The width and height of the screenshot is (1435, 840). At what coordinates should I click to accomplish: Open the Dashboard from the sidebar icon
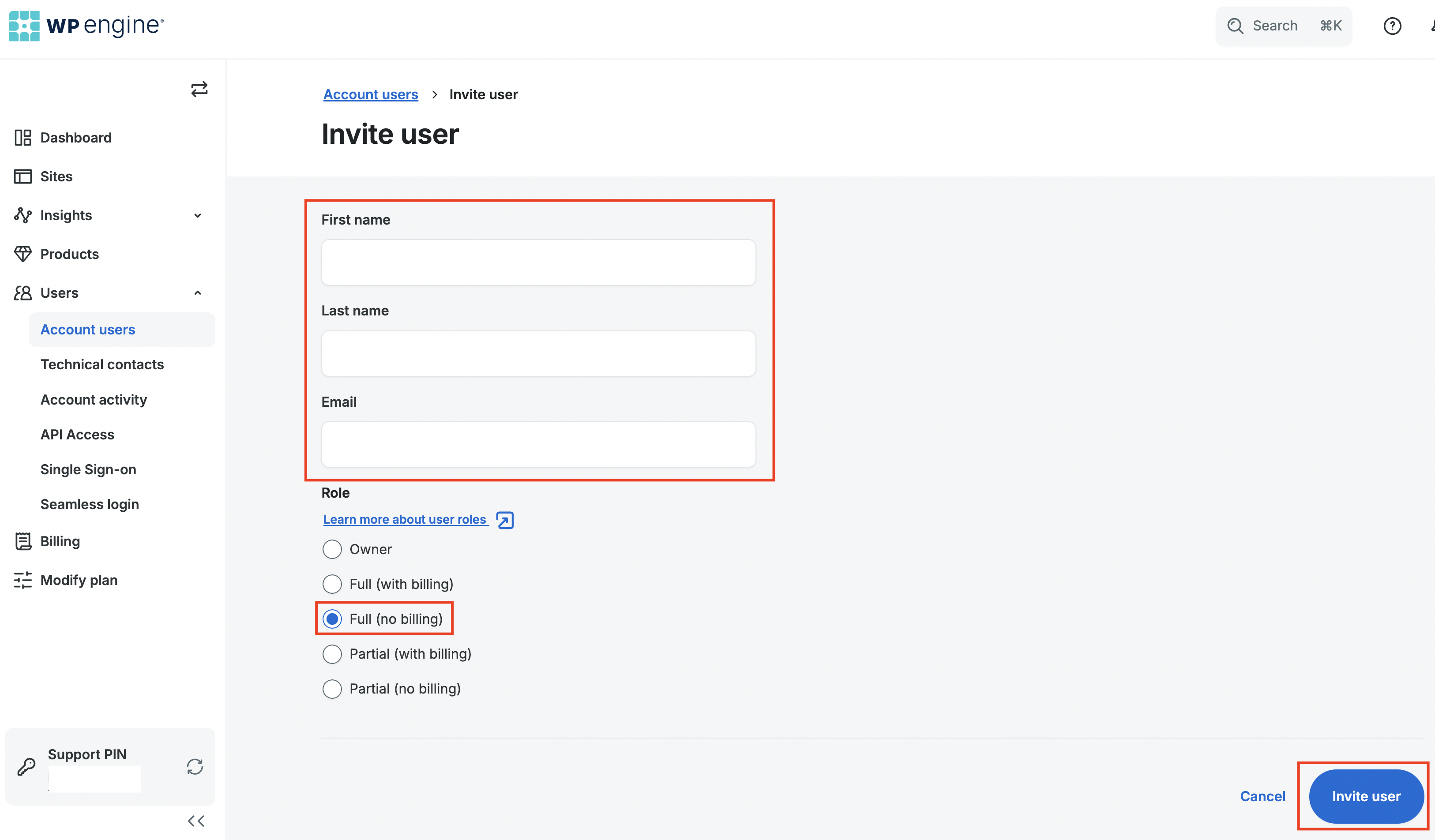(x=23, y=137)
